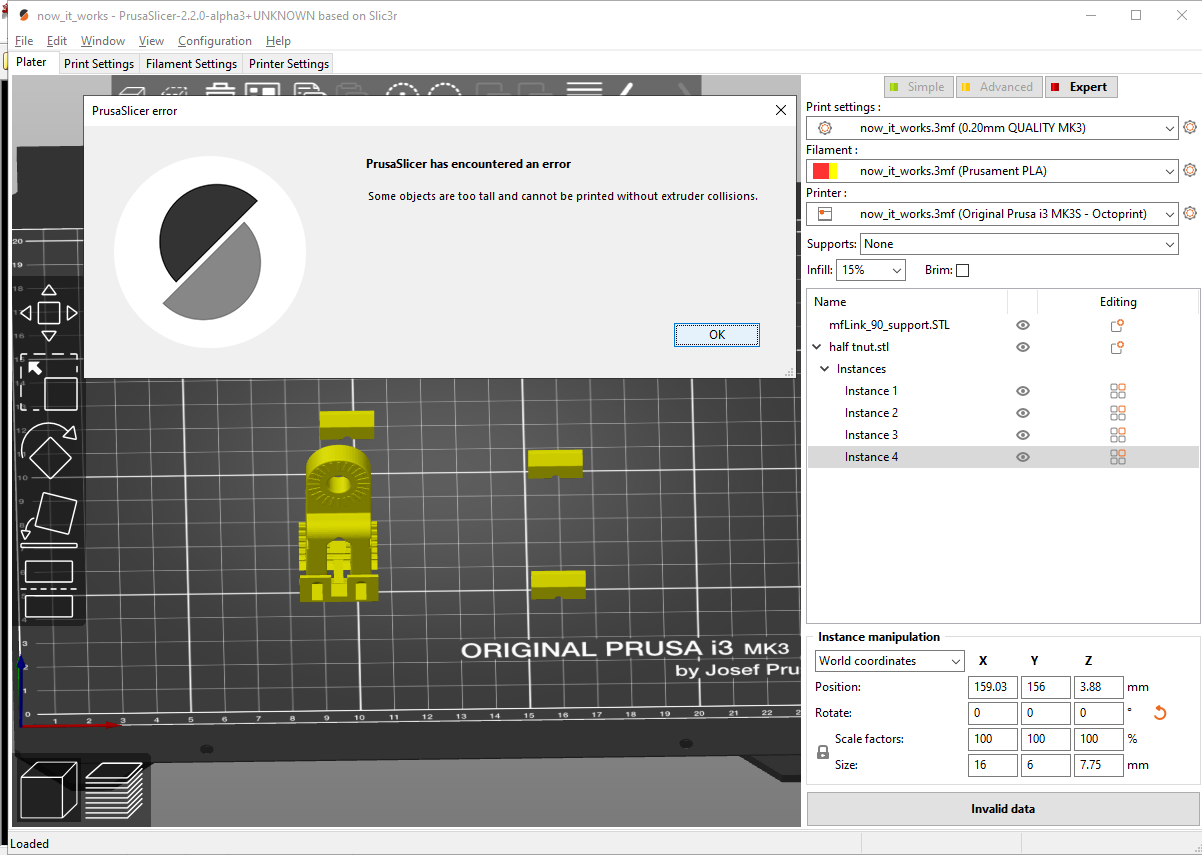Switch to sliced layers preview icon
This screenshot has width=1202, height=855.
114,791
